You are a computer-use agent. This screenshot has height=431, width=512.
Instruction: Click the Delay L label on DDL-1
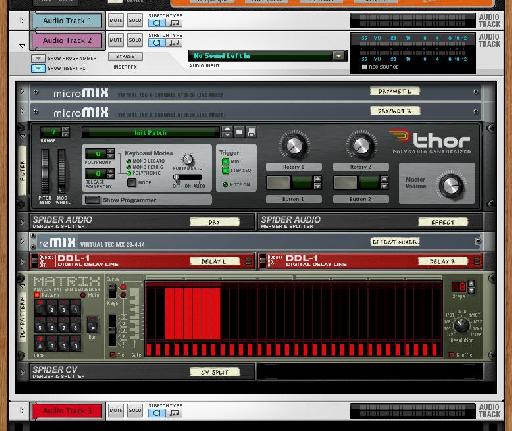214,261
